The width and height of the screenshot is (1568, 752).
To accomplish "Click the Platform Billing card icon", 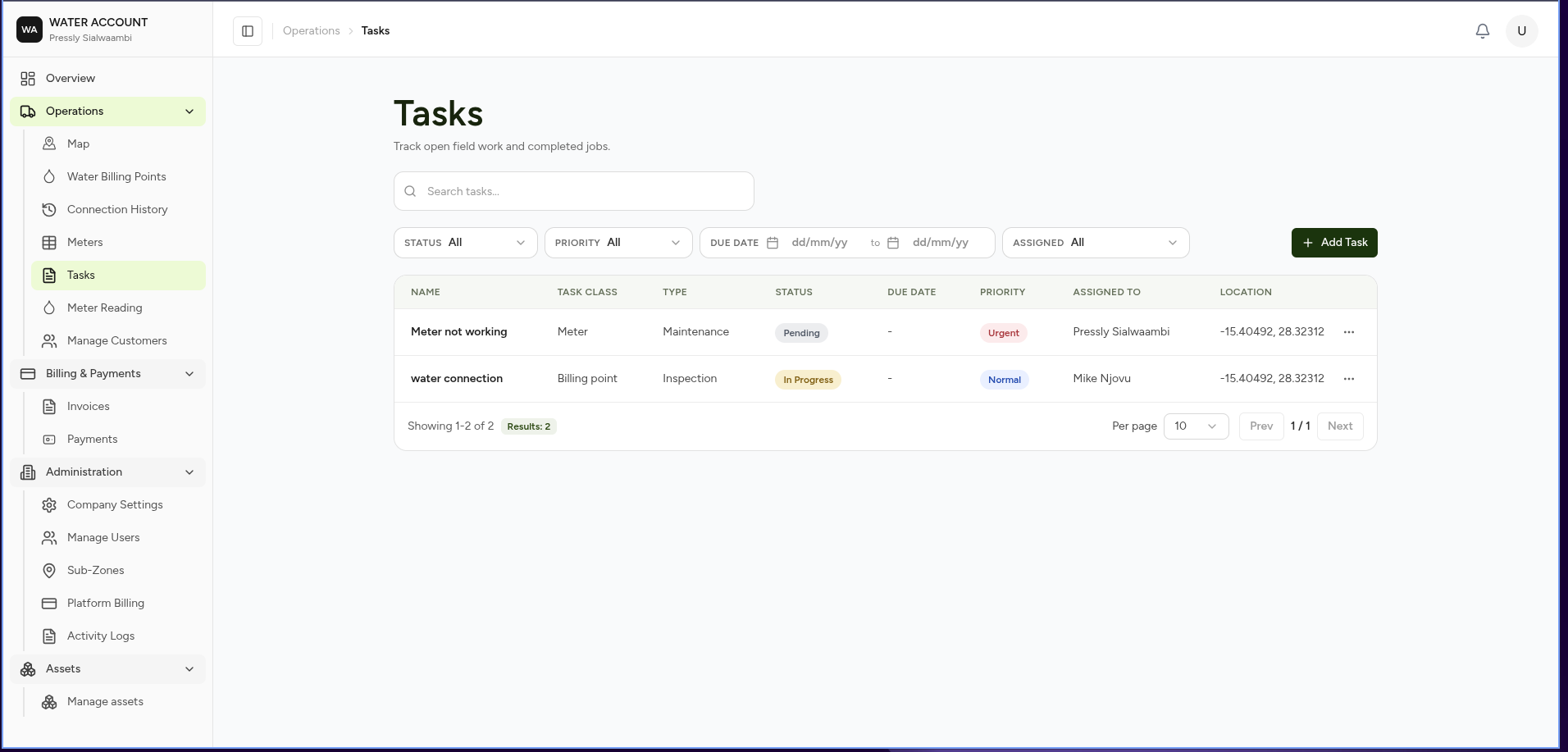I will pos(49,604).
